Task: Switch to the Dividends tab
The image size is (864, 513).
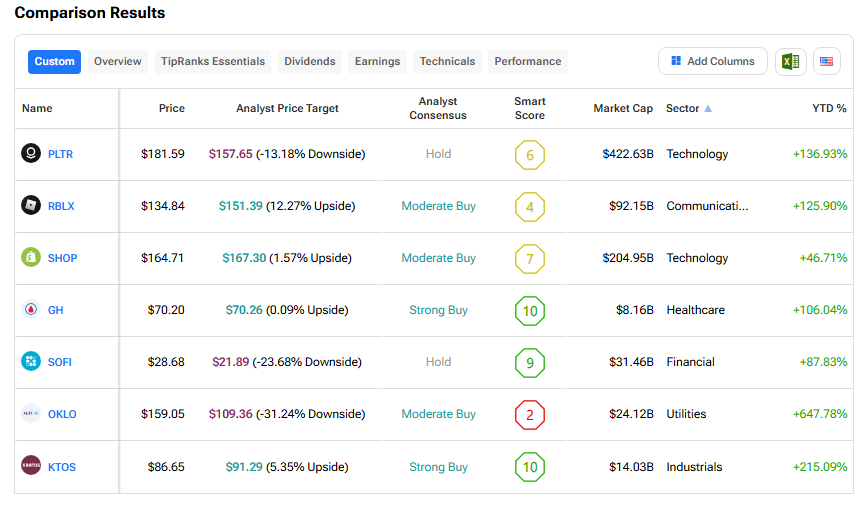Action: [310, 61]
